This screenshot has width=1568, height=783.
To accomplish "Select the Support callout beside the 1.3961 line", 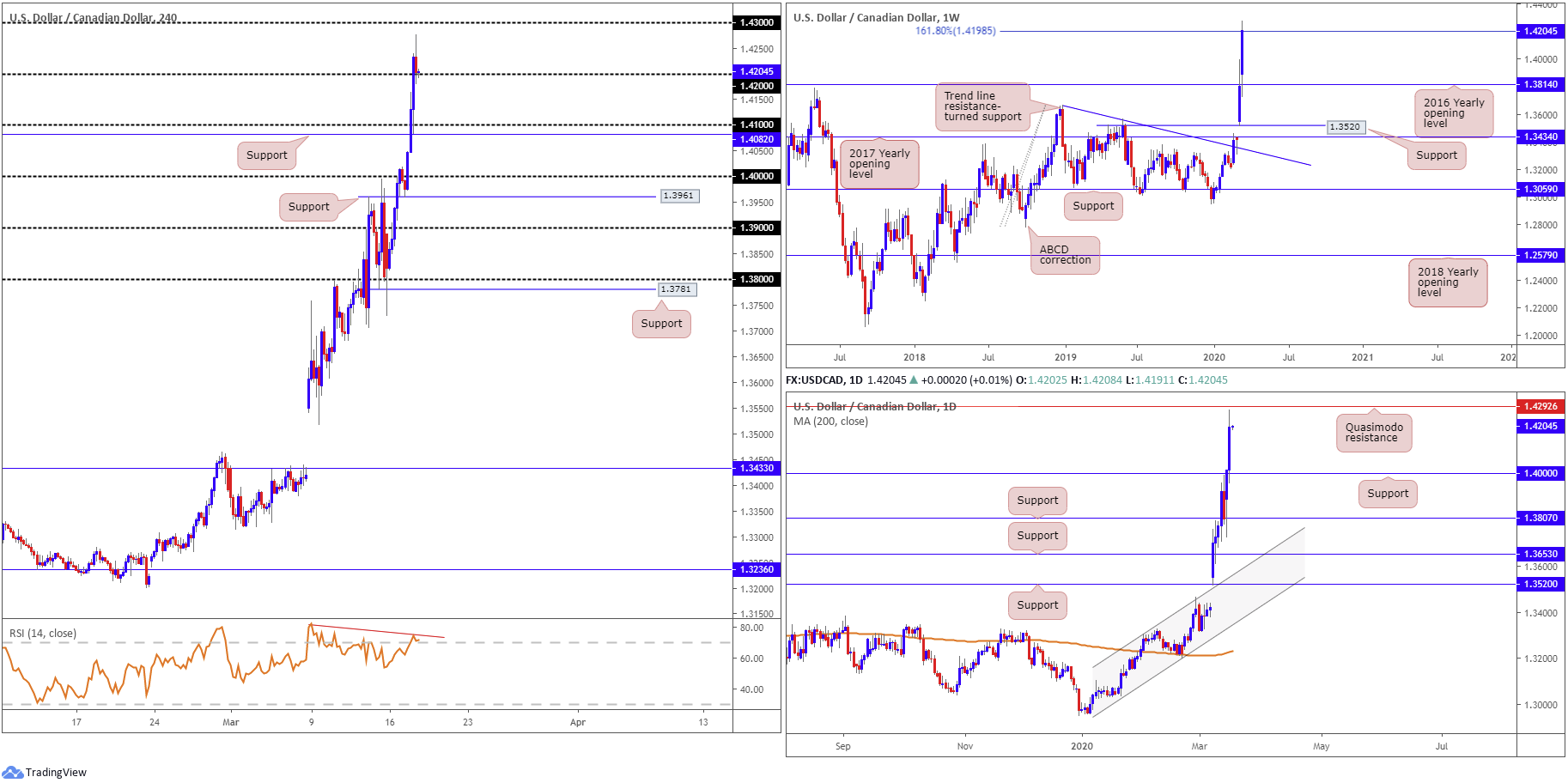I will 308,207.
